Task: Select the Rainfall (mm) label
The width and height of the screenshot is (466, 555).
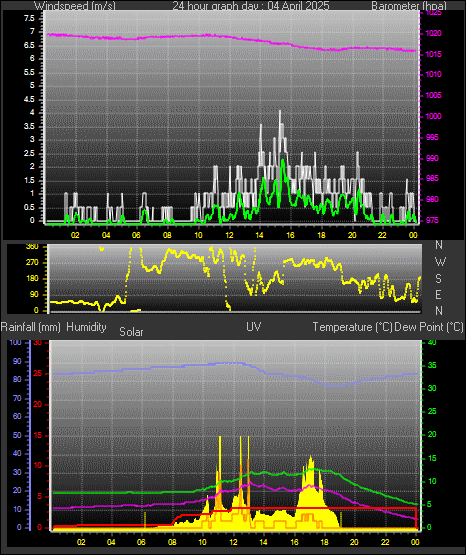Action: click(30, 327)
